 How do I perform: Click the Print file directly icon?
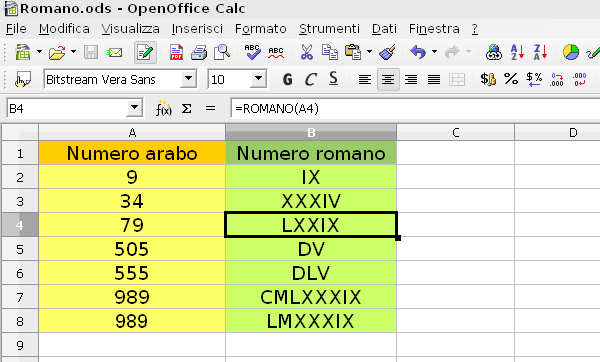[x=199, y=52]
